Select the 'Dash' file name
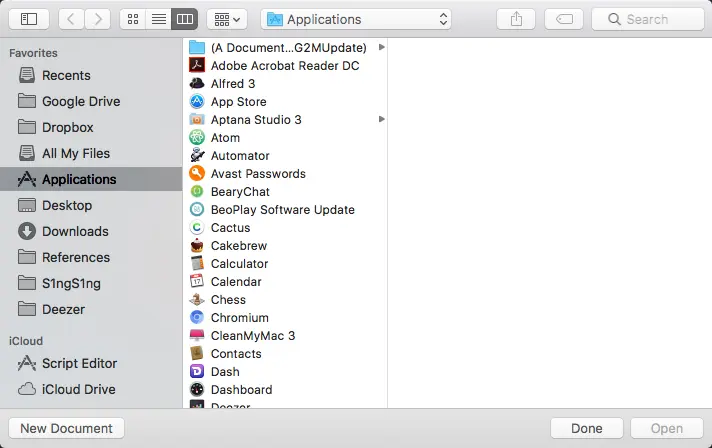The image size is (712, 448). pos(225,372)
